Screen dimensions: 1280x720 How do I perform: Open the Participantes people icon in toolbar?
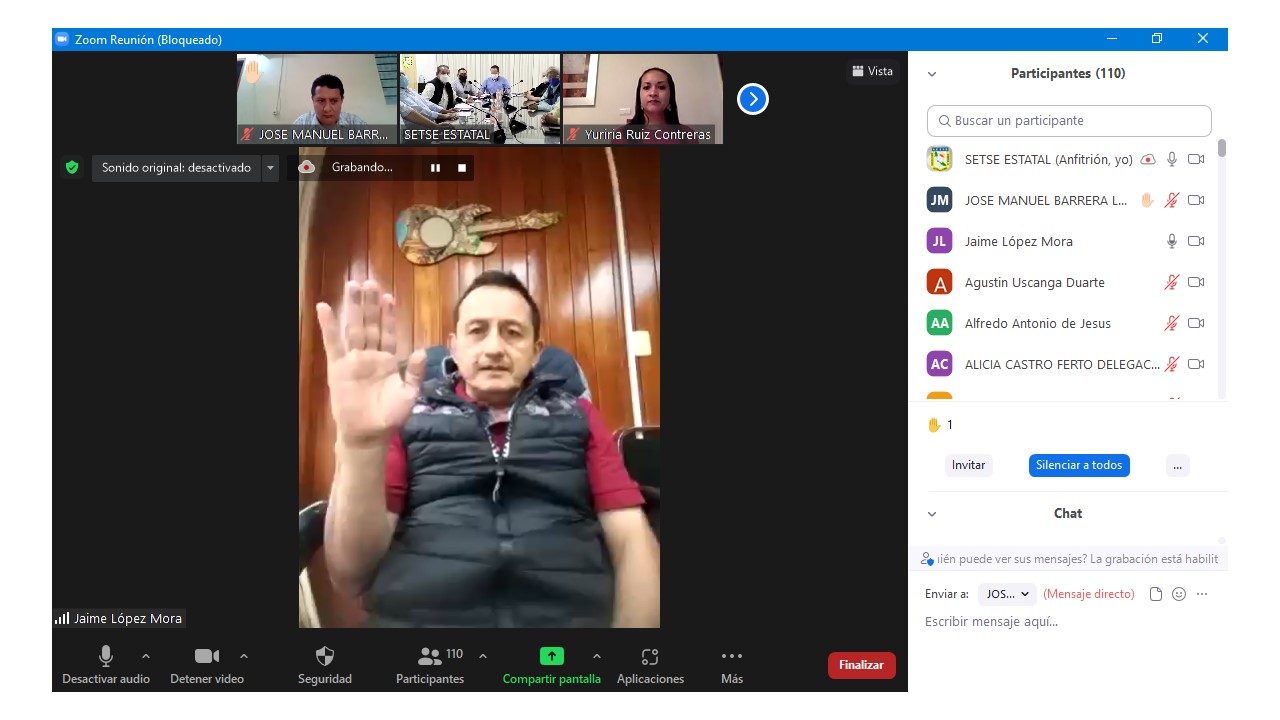tap(430, 656)
